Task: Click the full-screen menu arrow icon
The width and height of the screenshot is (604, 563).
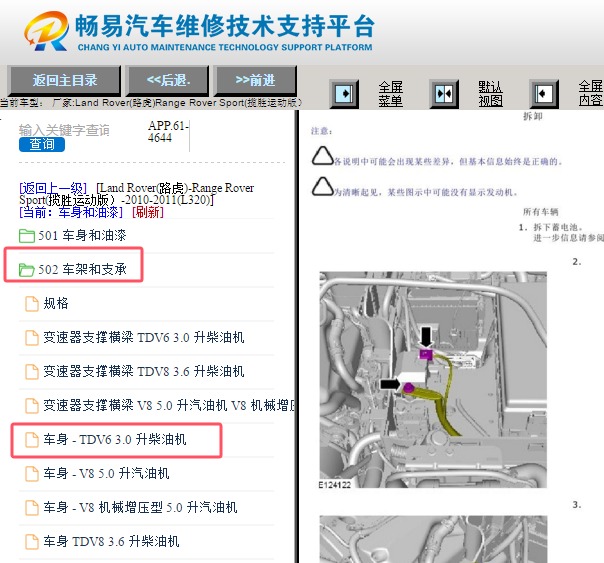Action: pos(344,94)
